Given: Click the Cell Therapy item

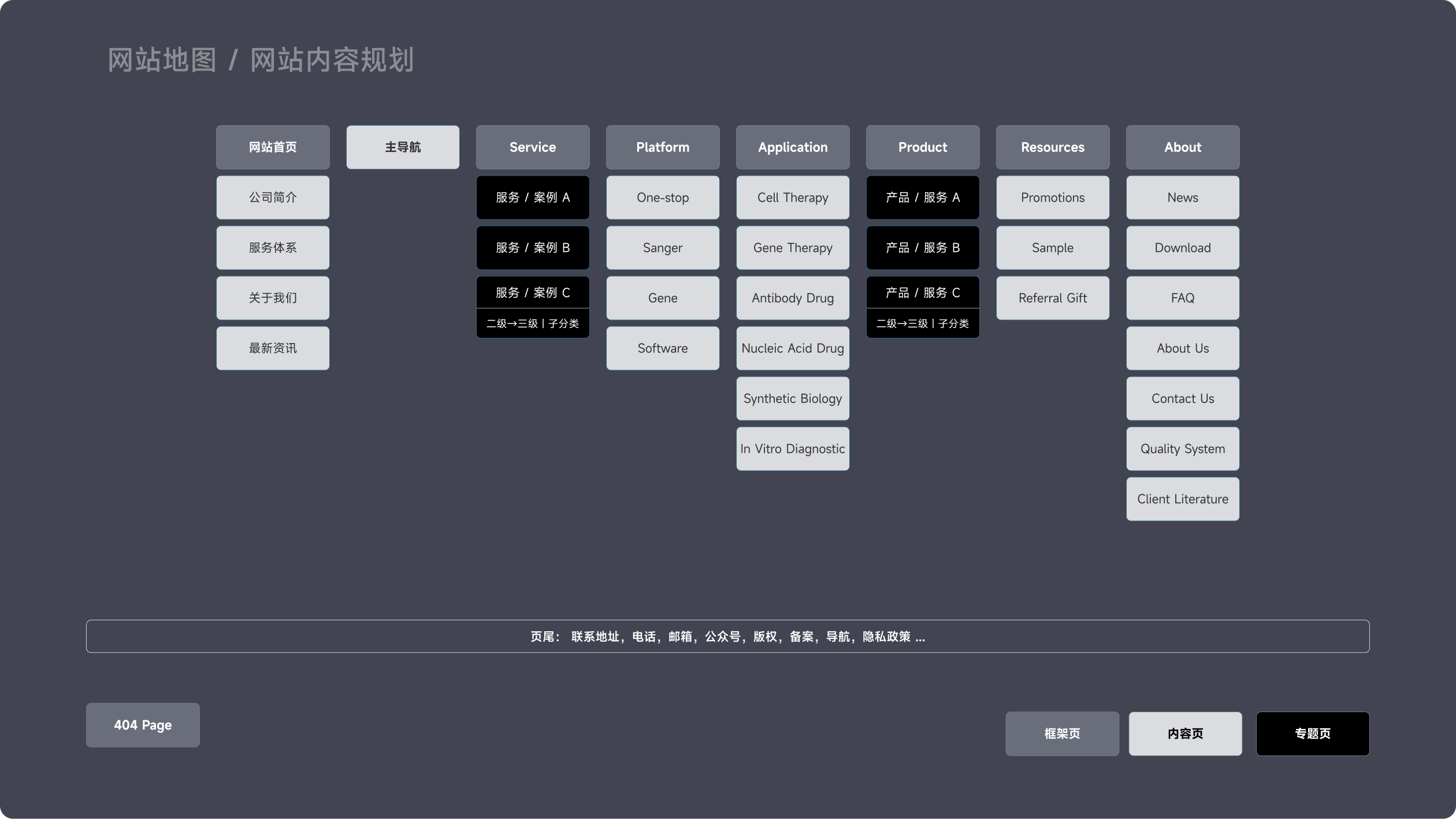Looking at the screenshot, I should click(792, 198).
